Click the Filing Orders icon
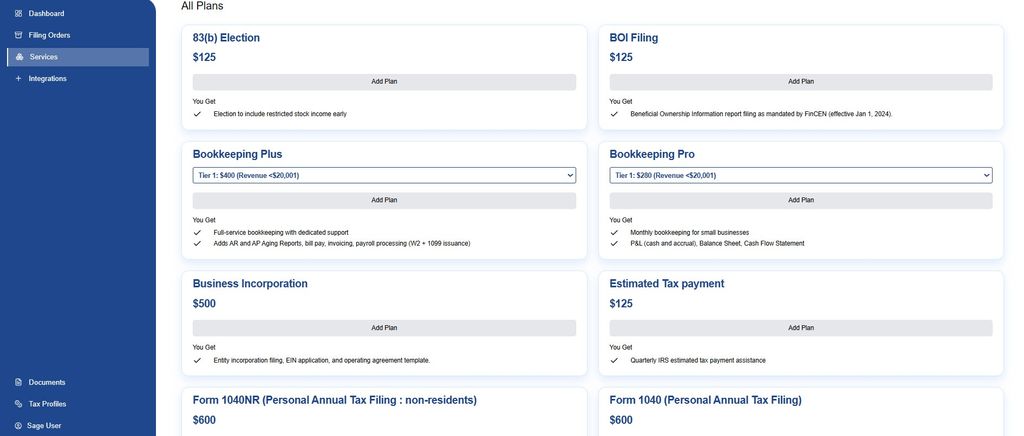This screenshot has height=436, width=1024. click(18, 35)
